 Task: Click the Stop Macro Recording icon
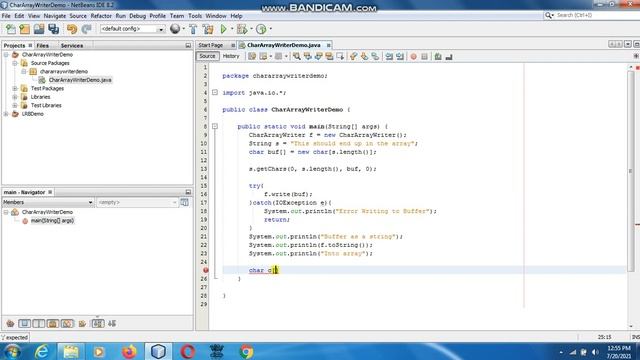[424, 57]
